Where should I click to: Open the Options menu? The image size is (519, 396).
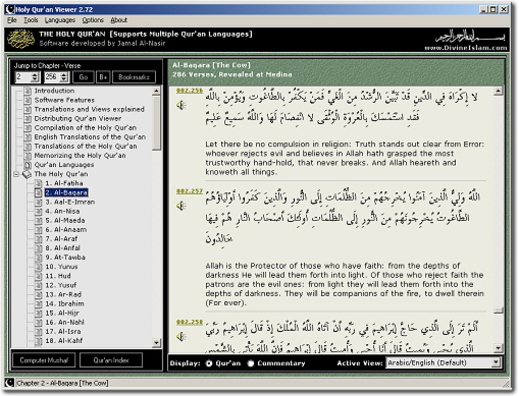93,20
